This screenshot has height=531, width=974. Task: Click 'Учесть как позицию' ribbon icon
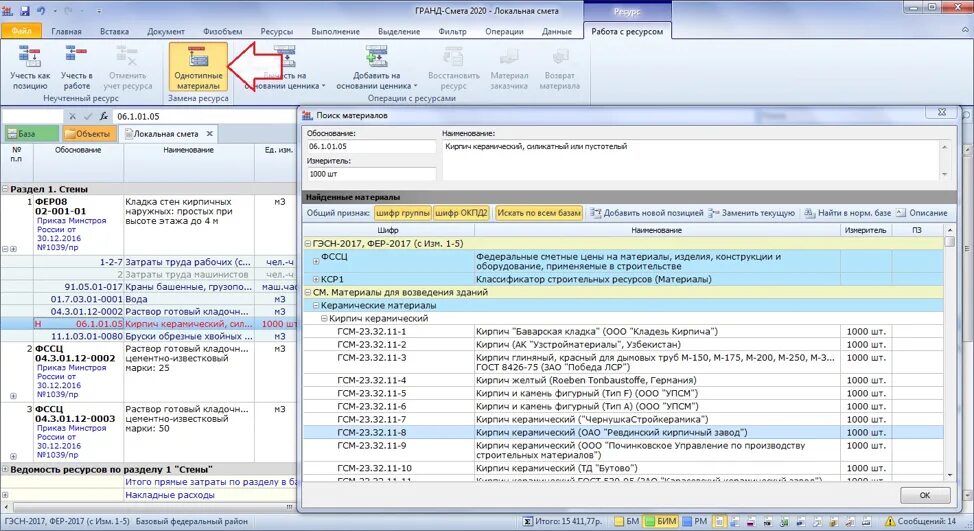[x=30, y=57]
